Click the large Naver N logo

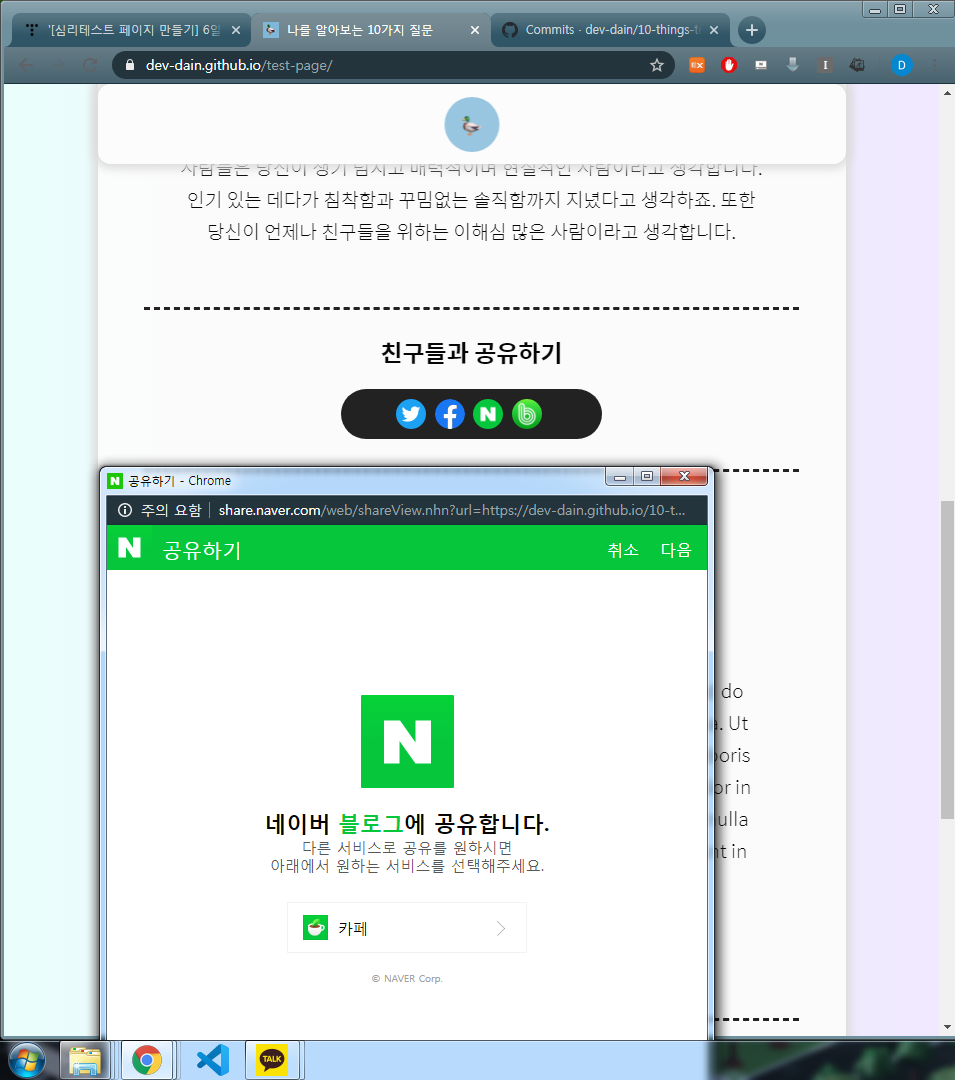click(408, 741)
